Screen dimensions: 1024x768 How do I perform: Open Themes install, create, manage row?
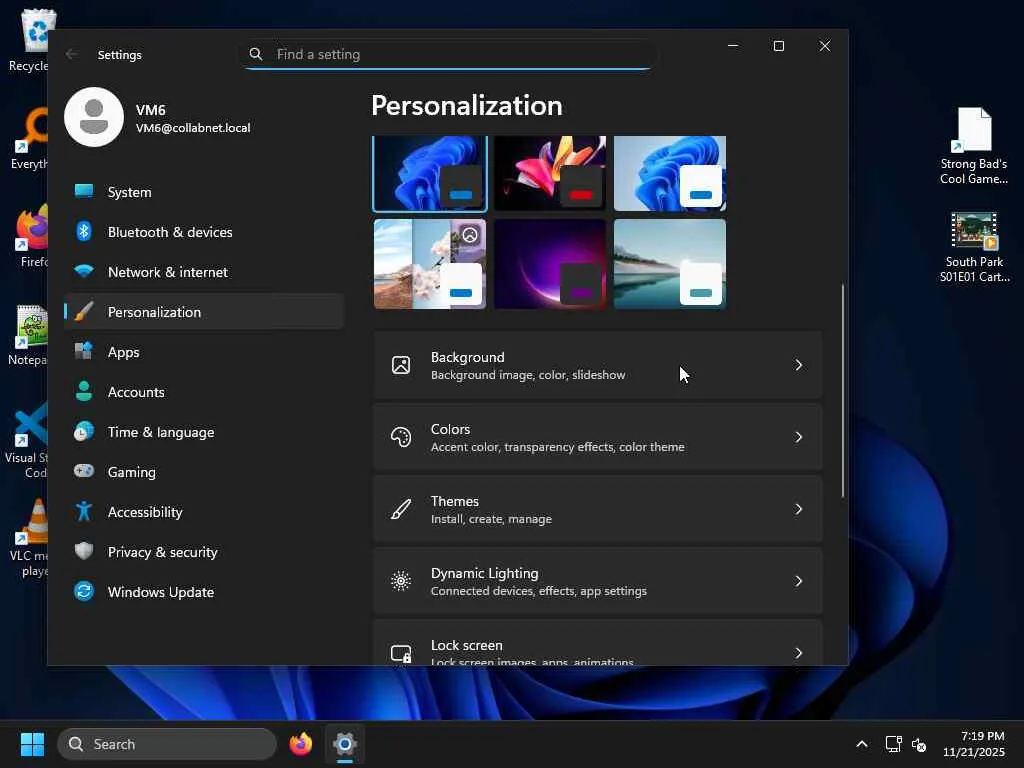598,509
